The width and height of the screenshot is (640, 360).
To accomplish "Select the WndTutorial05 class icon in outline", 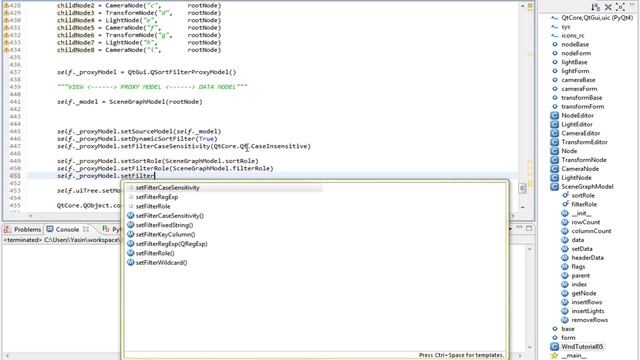I will tap(554, 347).
